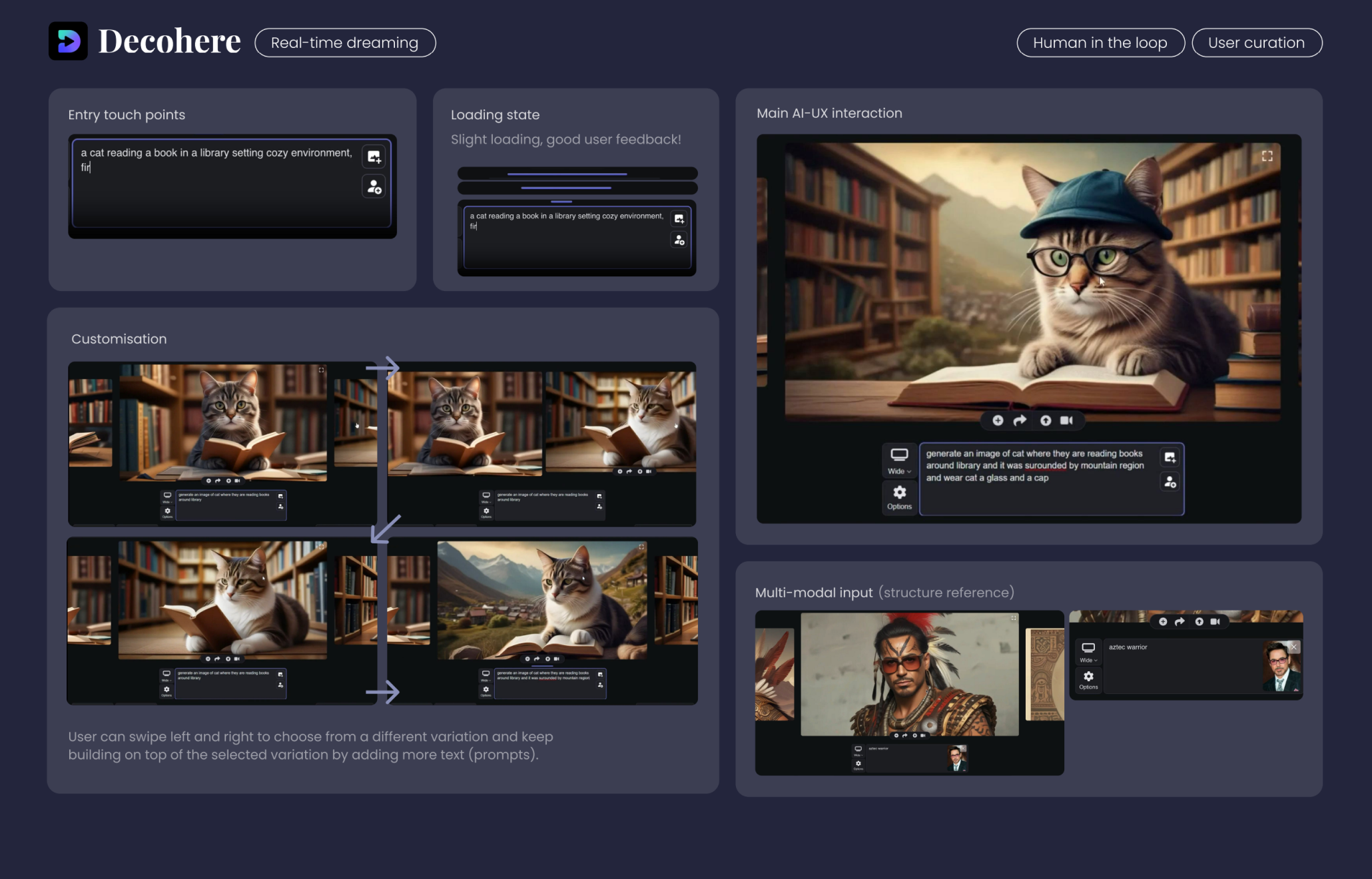
Task: Click add-person icon in Entry touch points prompt
Action: click(374, 186)
